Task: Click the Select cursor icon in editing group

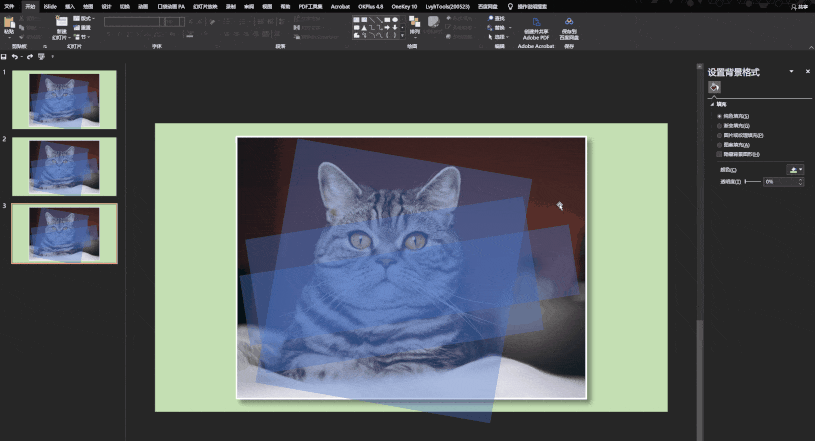Action: 490,37
